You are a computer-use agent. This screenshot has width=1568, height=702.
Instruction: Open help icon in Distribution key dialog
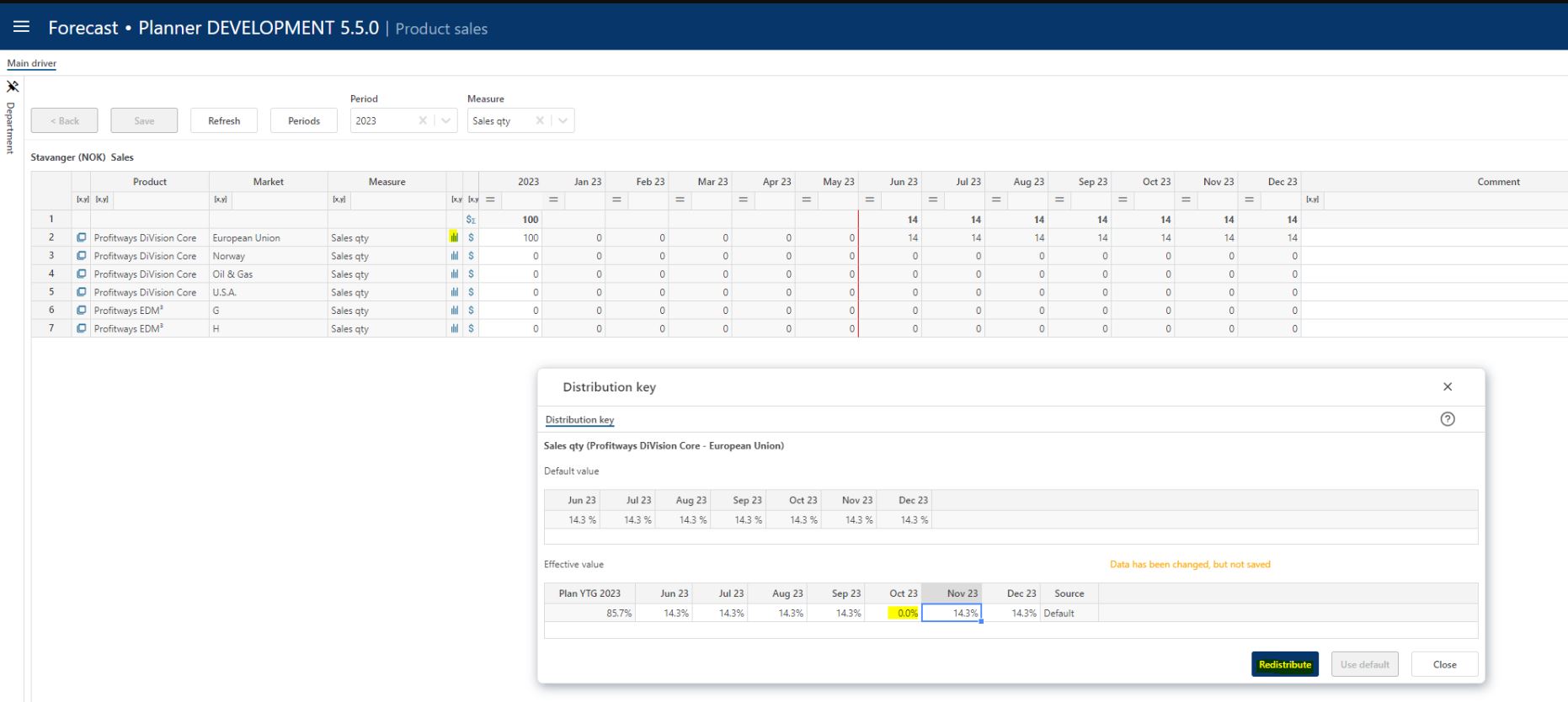point(1448,419)
